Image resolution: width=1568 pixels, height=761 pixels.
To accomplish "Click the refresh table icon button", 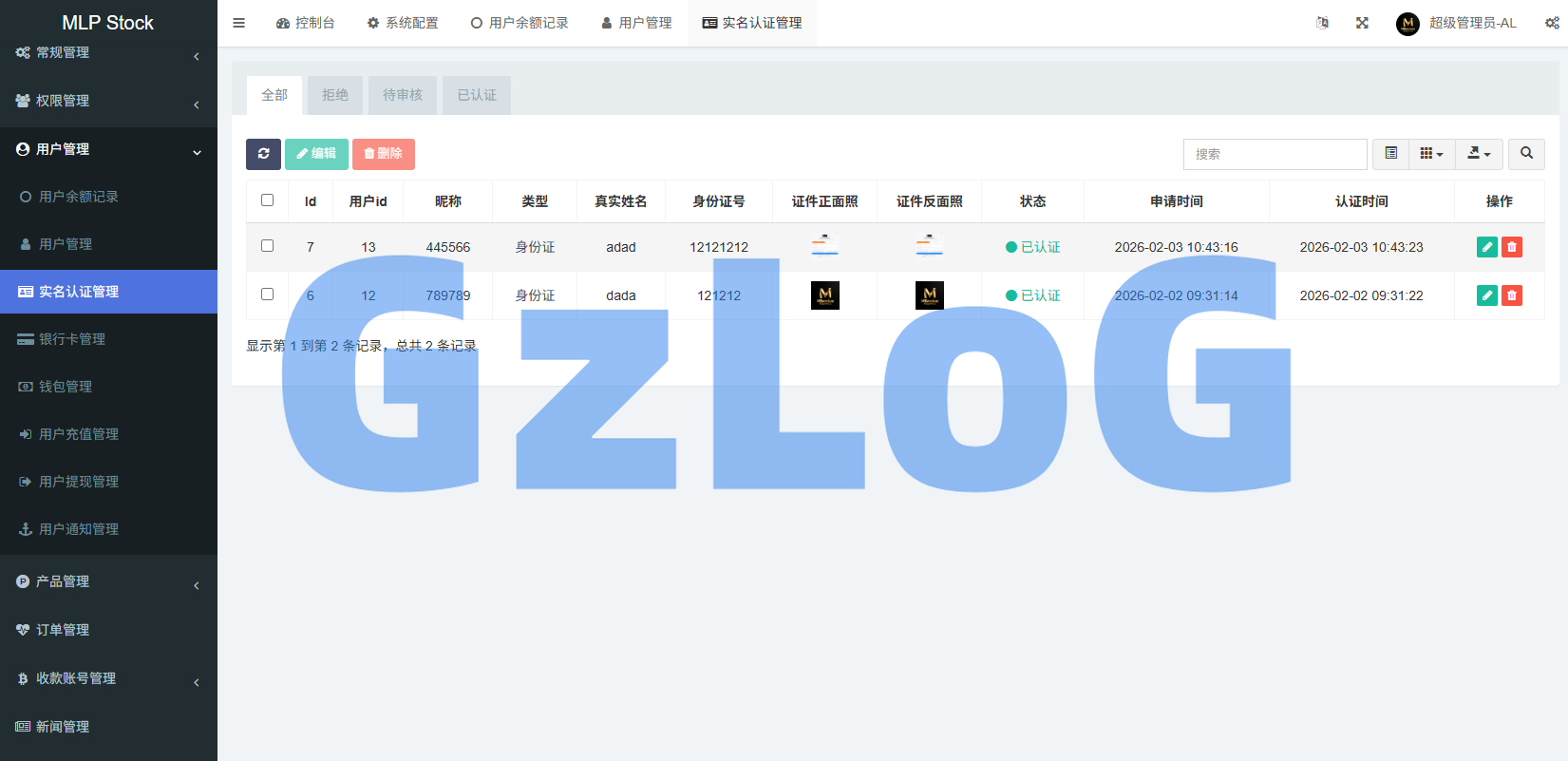I will [x=263, y=154].
